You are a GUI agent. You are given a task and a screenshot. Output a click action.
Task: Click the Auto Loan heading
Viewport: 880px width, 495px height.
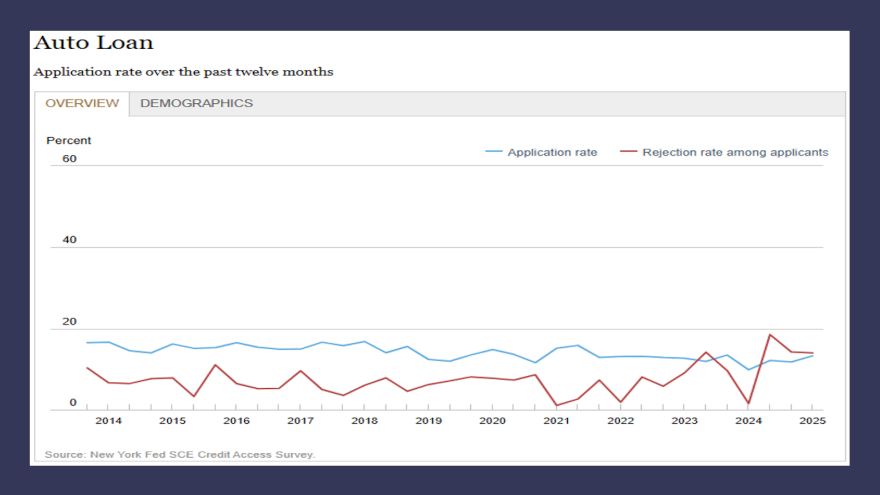93,43
